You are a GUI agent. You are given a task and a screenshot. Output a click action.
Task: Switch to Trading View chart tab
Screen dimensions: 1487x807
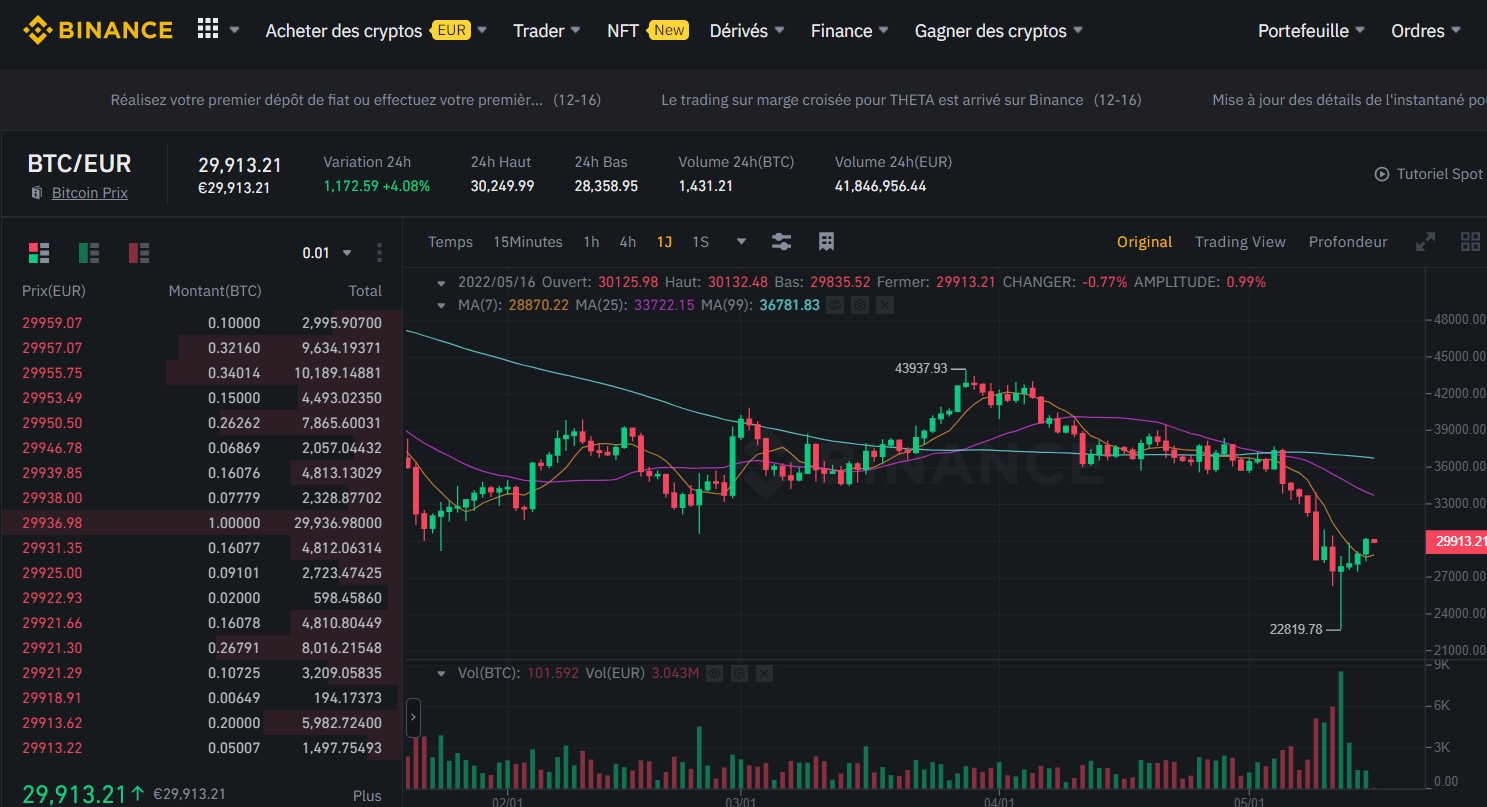tap(1240, 242)
